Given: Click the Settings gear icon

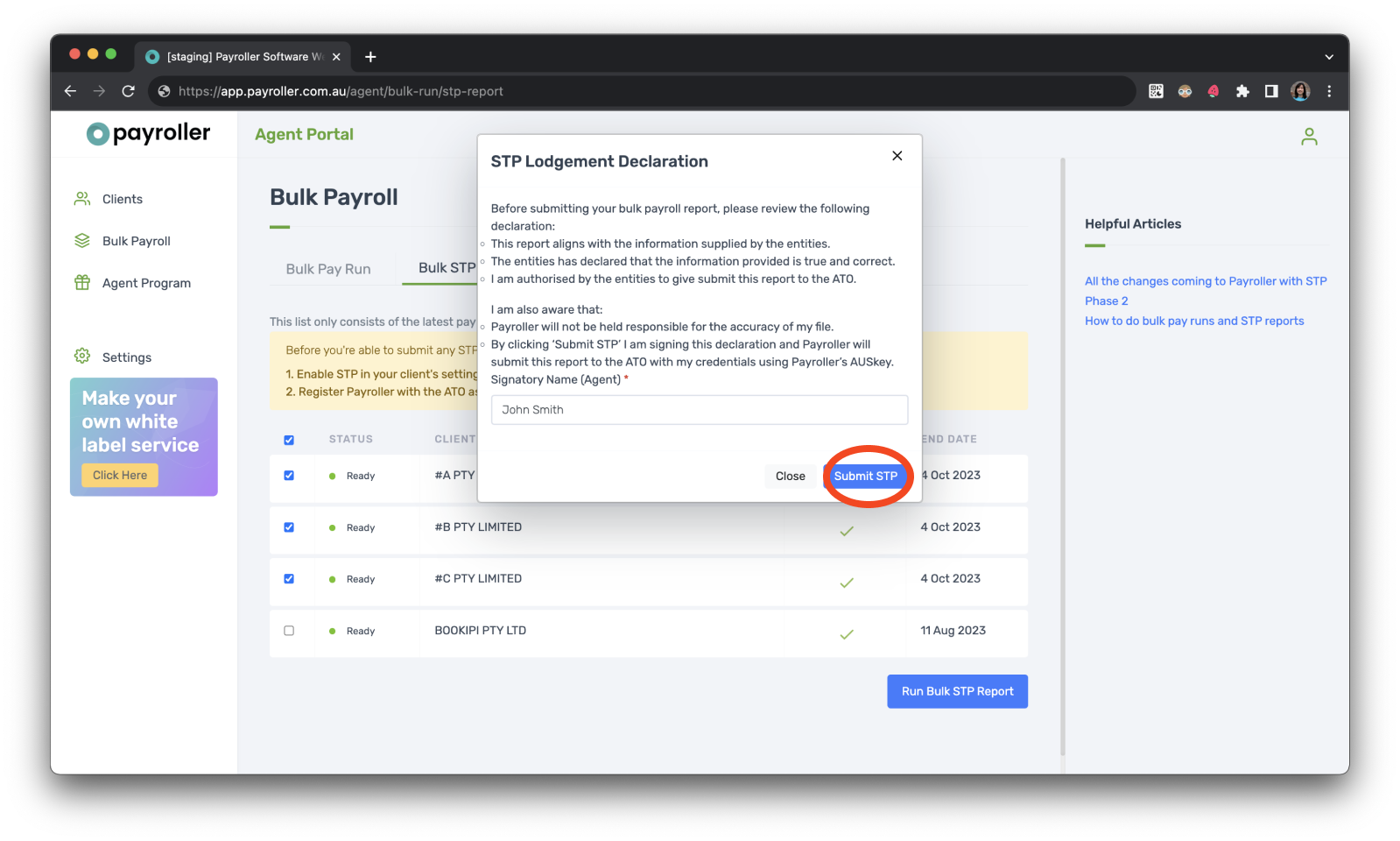Looking at the screenshot, I should coord(82,356).
